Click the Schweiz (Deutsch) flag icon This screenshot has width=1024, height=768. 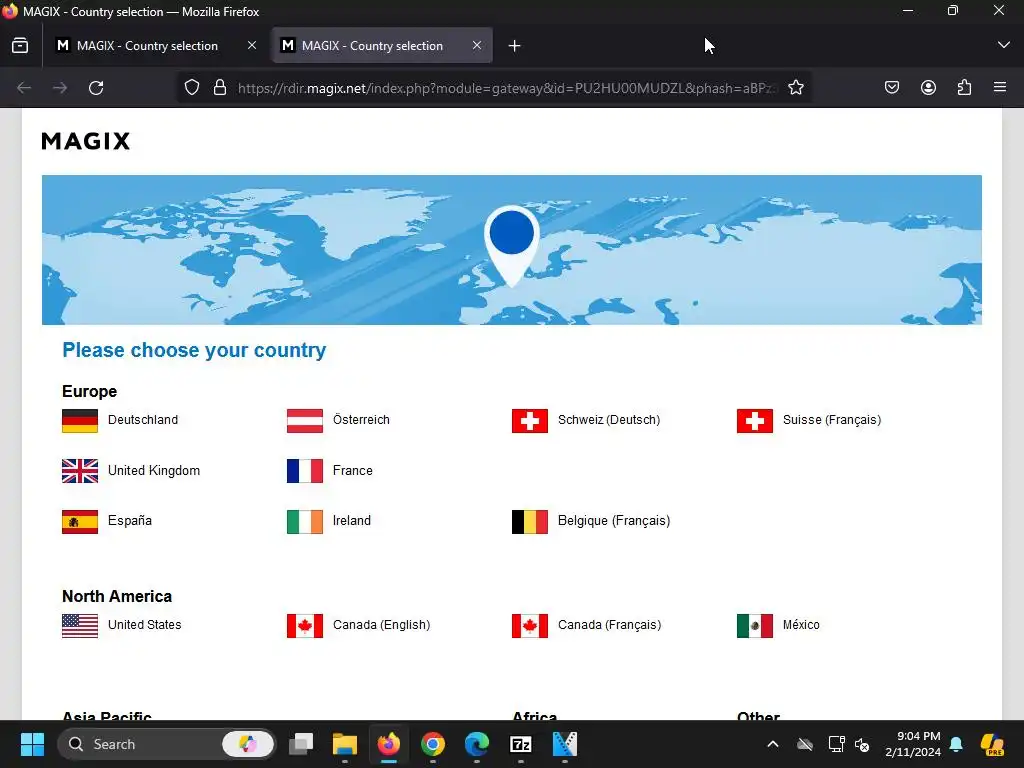pyautogui.click(x=530, y=421)
